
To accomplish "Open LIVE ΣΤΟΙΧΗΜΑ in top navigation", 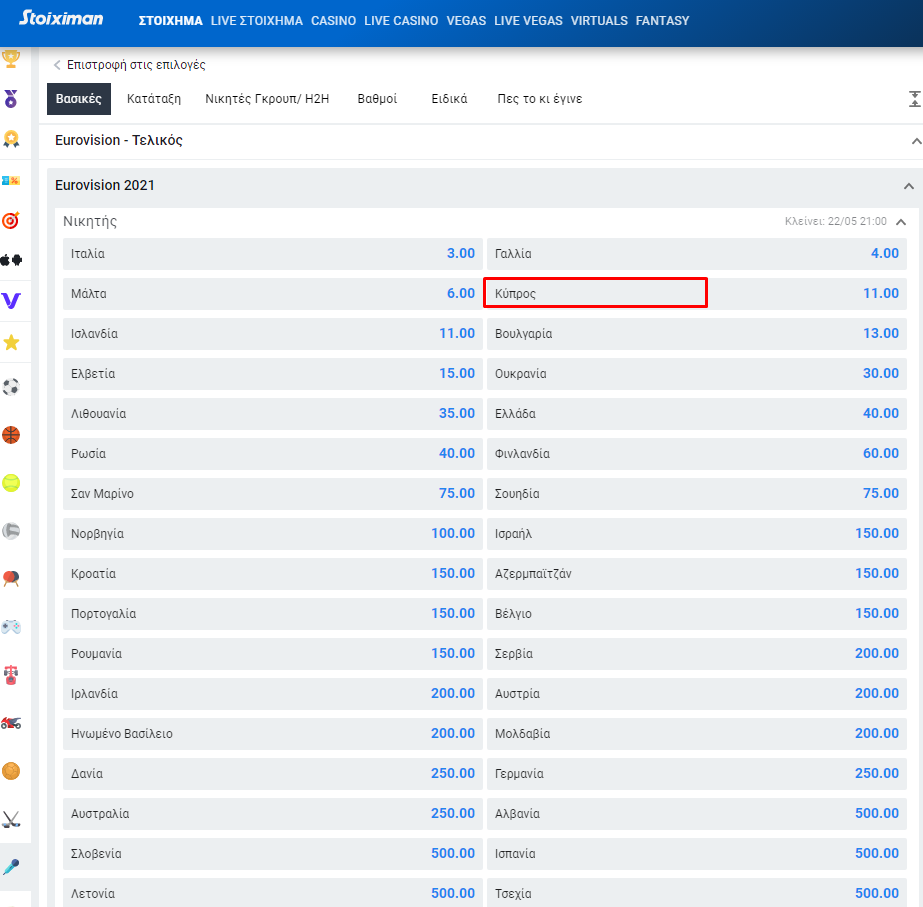I will tap(257, 21).
